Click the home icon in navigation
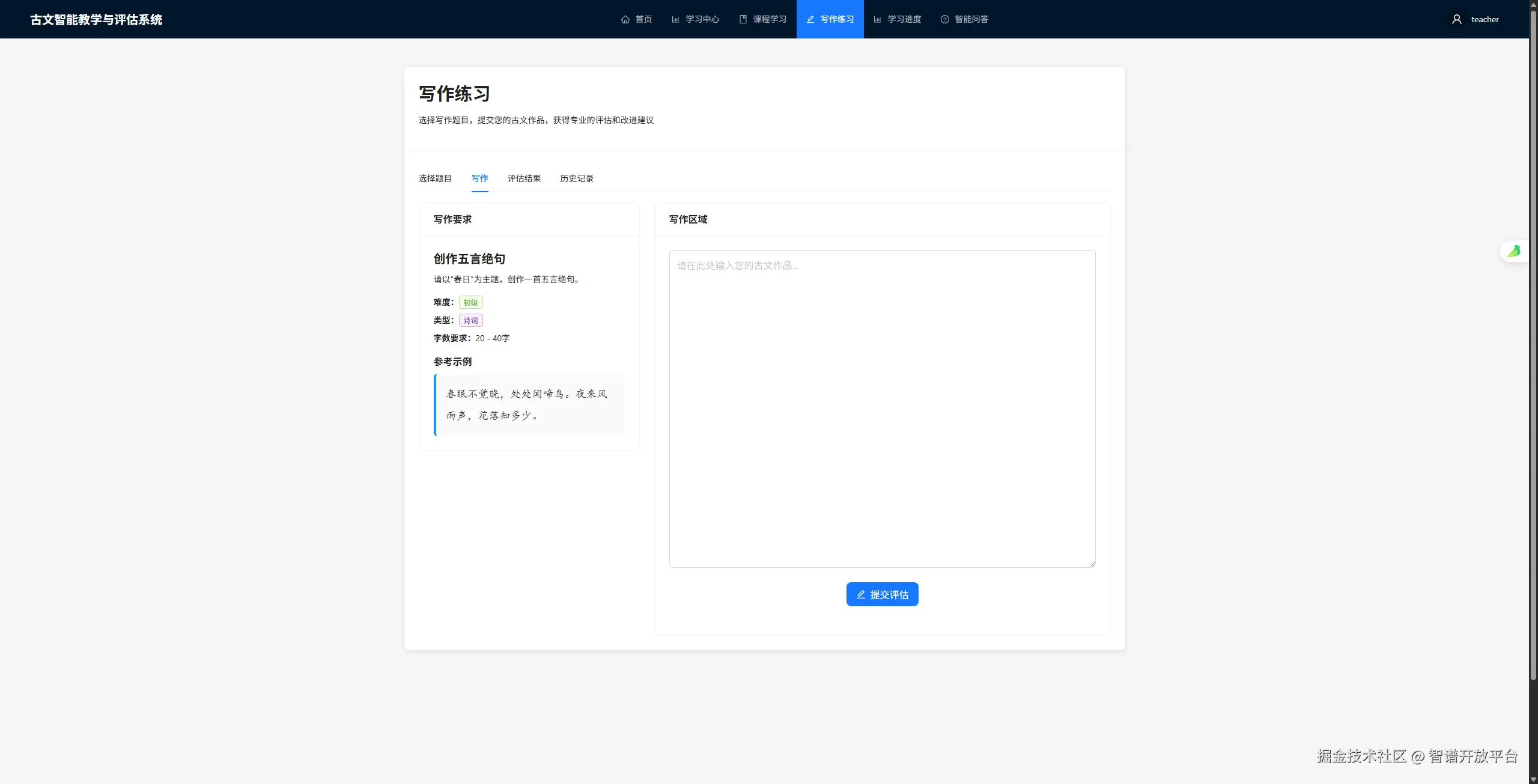 pyautogui.click(x=625, y=19)
